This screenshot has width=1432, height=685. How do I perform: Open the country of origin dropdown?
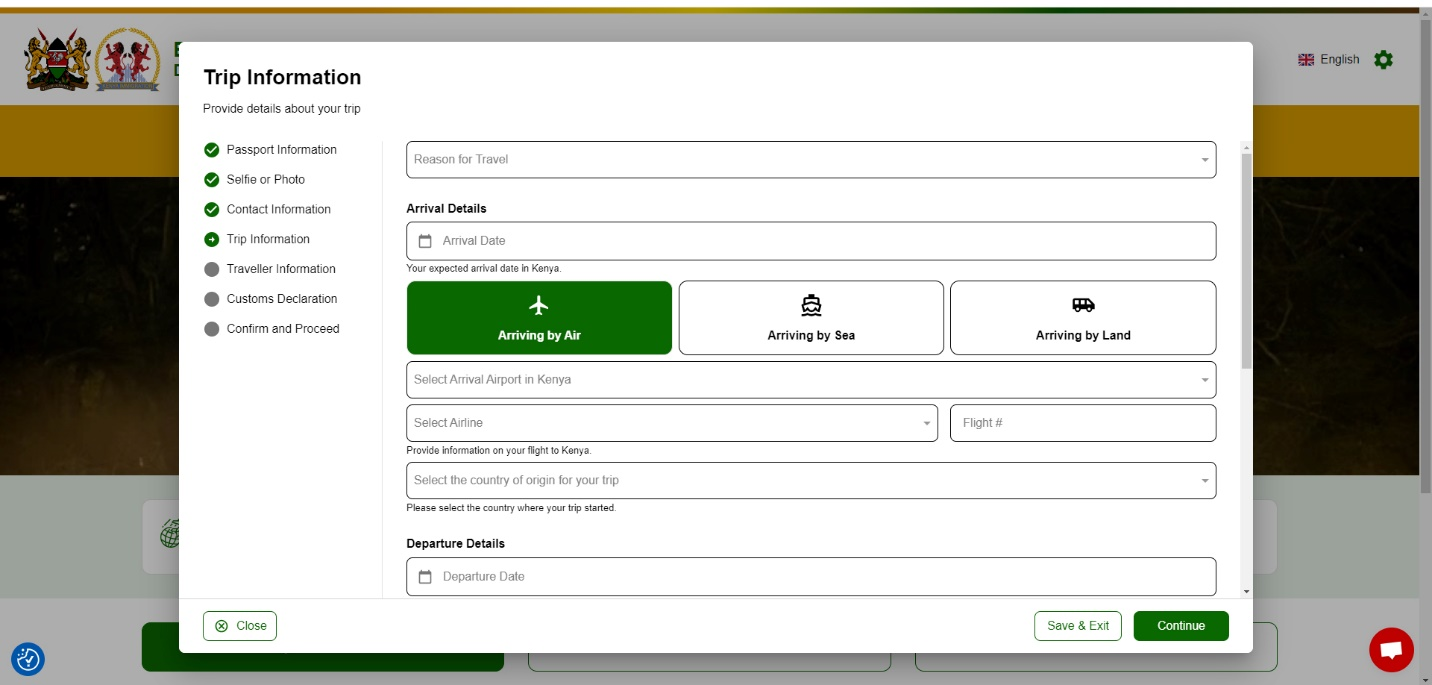[811, 481]
